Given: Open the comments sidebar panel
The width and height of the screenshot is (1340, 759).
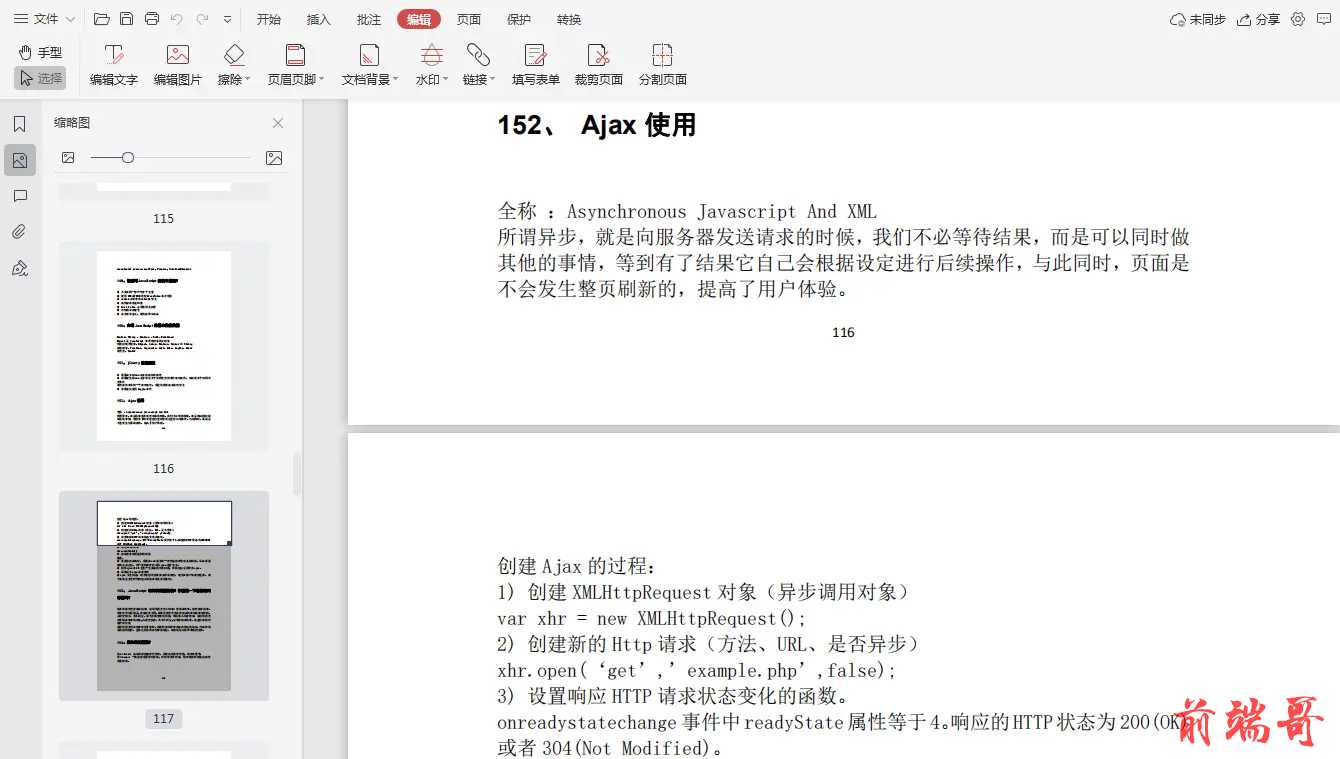Looking at the screenshot, I should 19,196.
